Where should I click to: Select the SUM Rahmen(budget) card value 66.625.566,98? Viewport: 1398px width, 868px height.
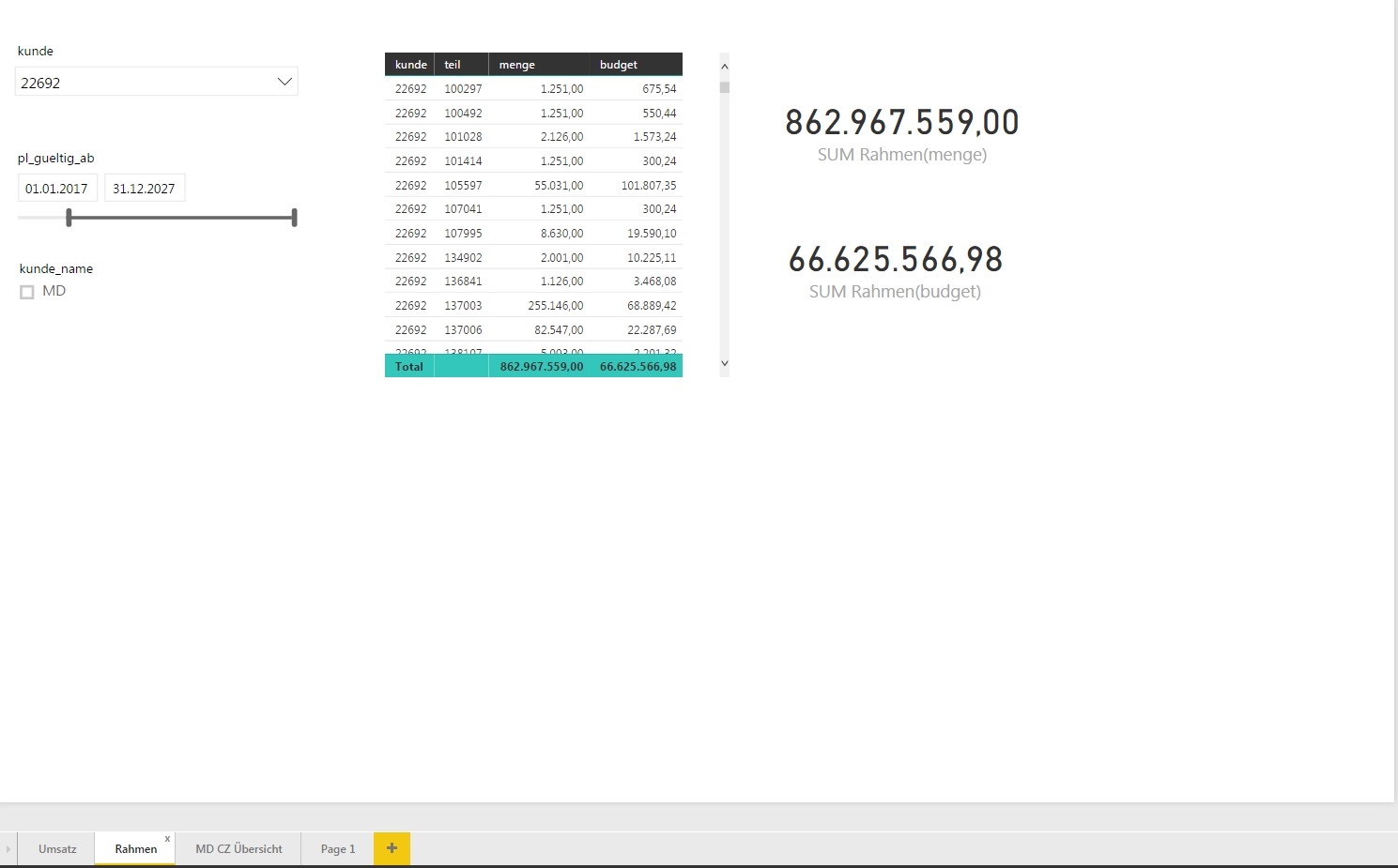click(896, 259)
